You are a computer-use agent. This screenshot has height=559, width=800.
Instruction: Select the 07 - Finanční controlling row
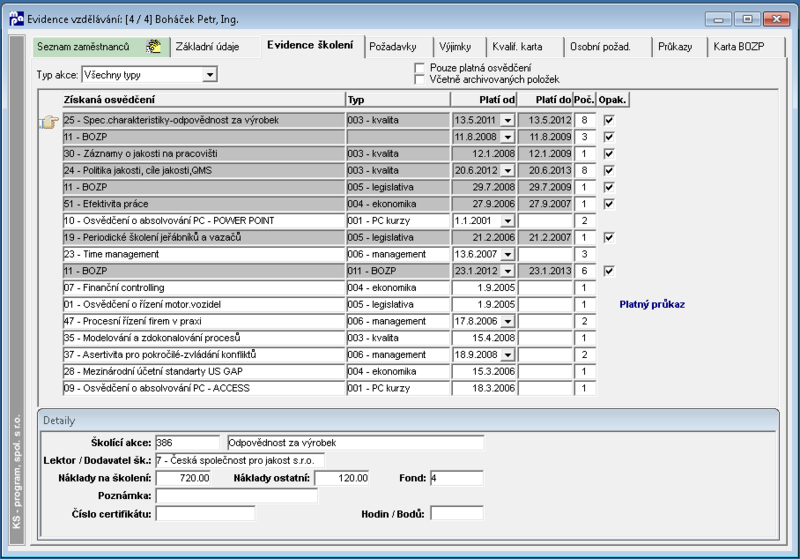tap(204, 288)
